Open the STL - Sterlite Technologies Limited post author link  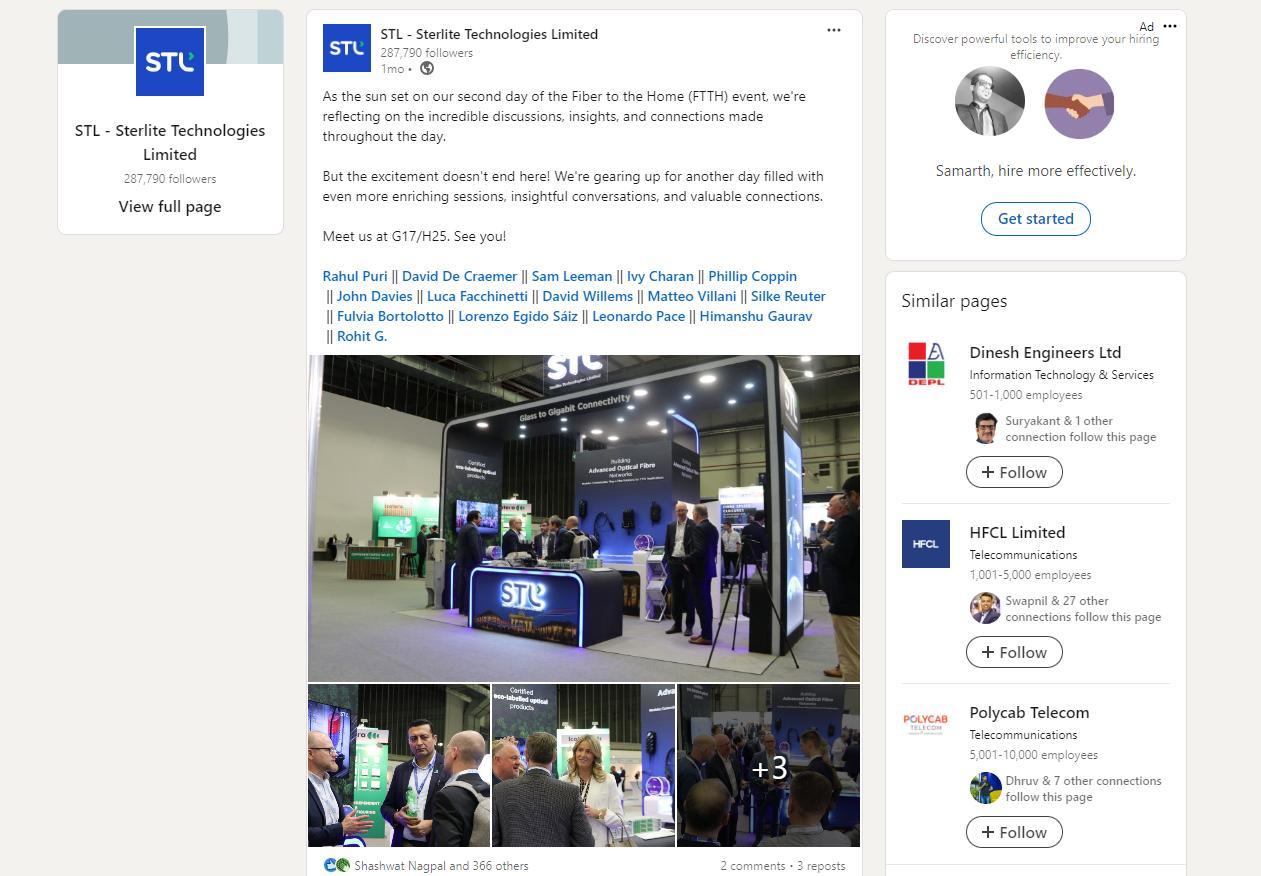(x=489, y=34)
